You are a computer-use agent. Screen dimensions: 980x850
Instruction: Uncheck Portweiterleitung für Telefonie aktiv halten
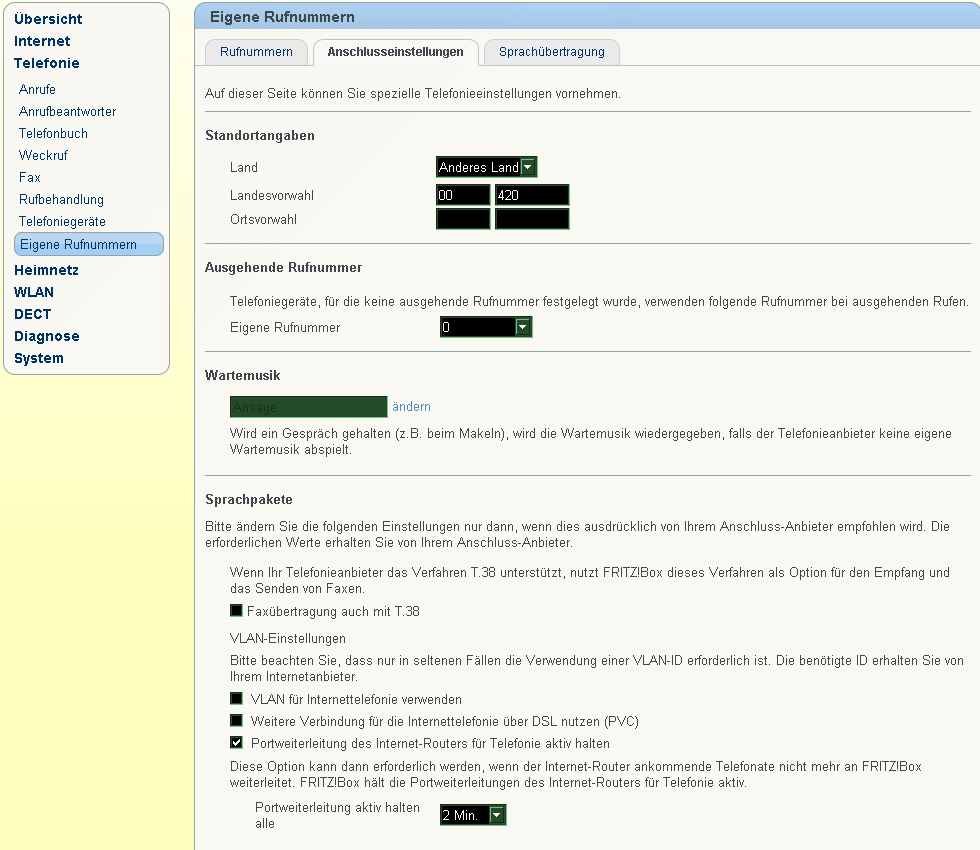(x=236, y=742)
